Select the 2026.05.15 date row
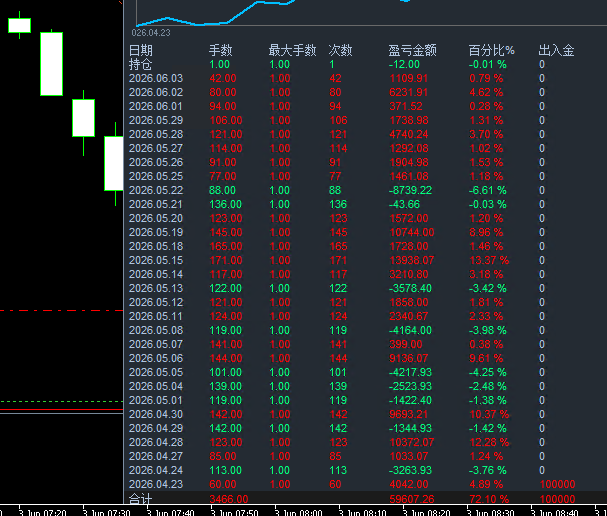The image size is (607, 516). point(156,260)
